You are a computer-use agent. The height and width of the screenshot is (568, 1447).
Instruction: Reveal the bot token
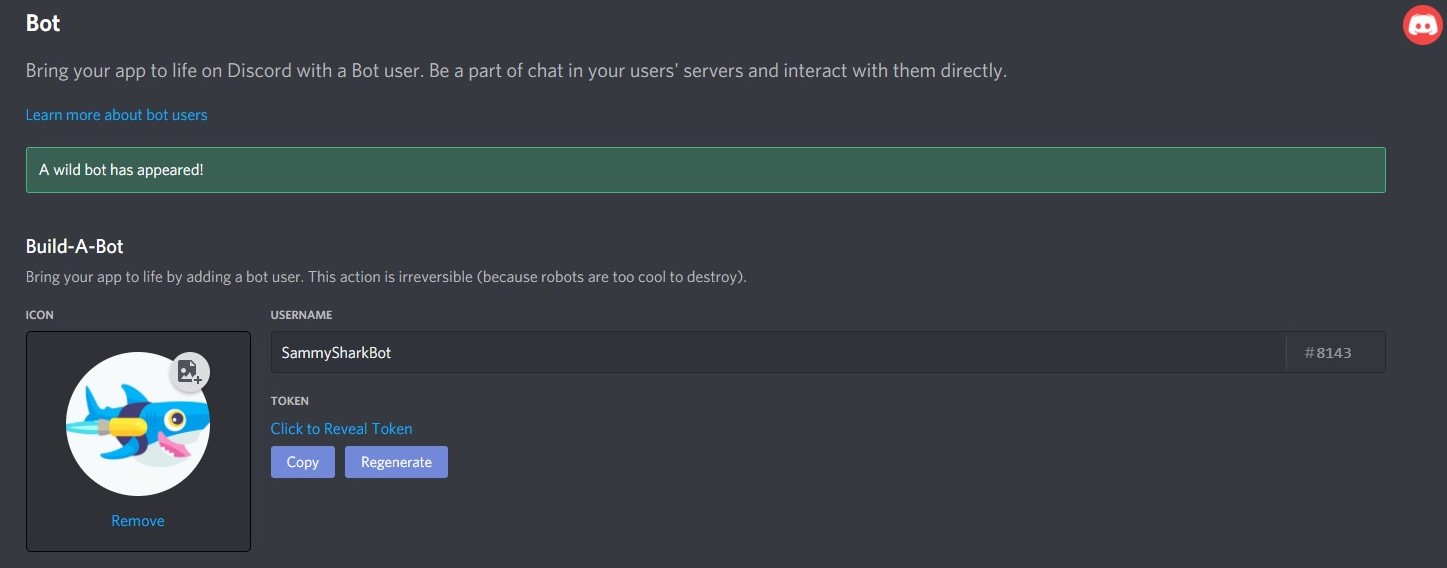341,429
